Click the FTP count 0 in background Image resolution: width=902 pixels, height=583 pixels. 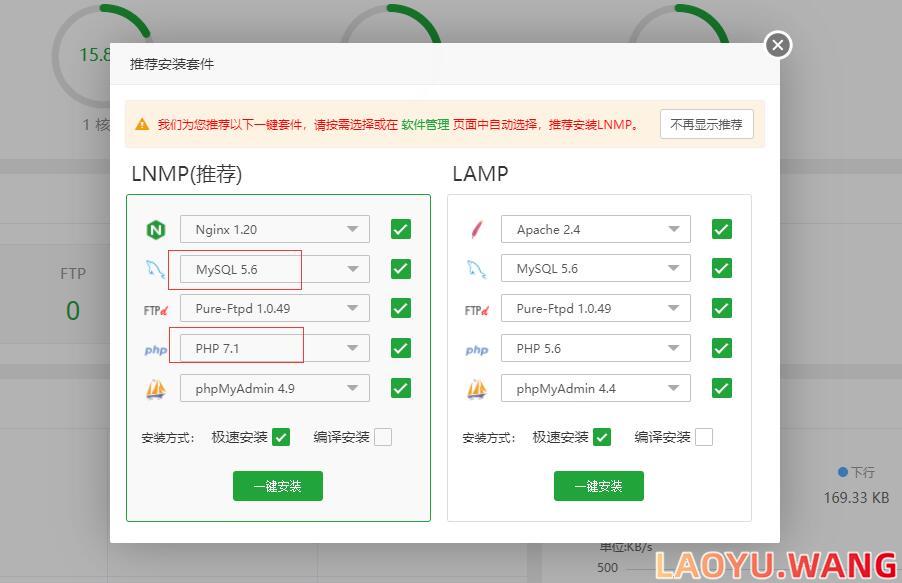pos(73,311)
